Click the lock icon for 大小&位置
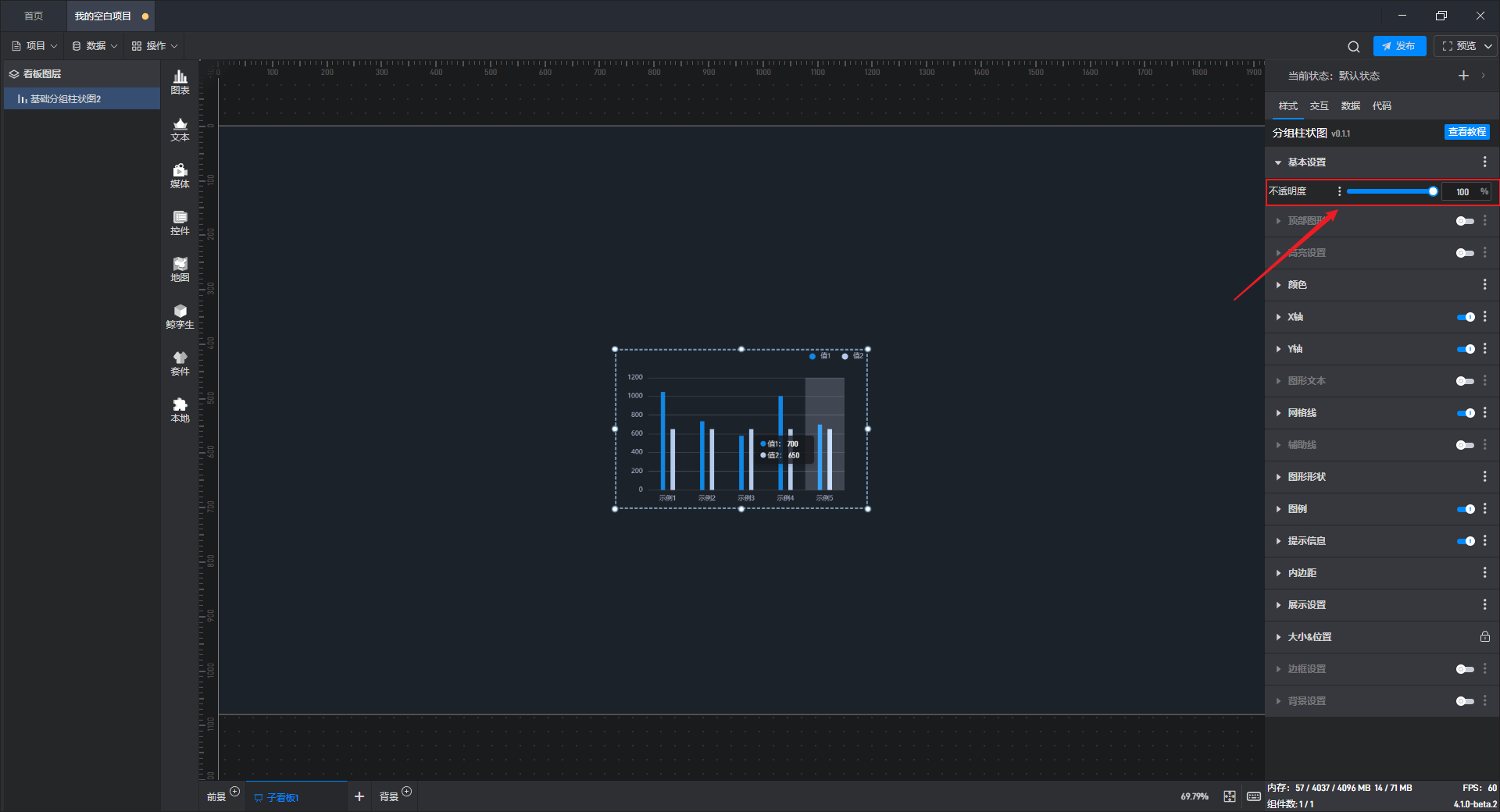This screenshot has height=812, width=1500. 1485,637
